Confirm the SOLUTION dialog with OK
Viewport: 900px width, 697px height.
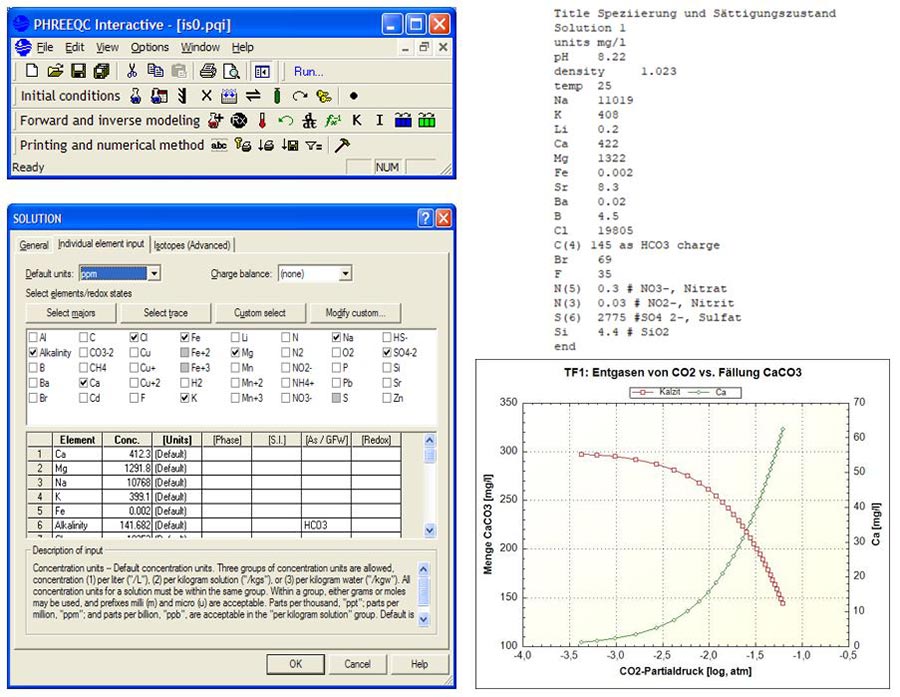(296, 664)
